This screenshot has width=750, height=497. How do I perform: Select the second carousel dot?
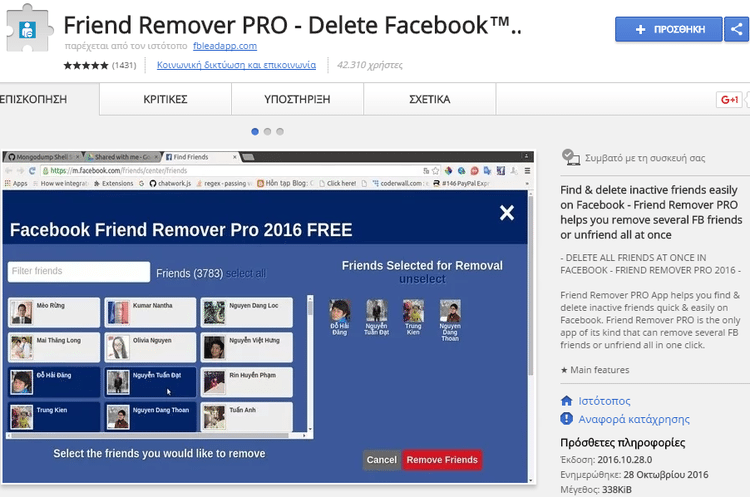pos(267,132)
